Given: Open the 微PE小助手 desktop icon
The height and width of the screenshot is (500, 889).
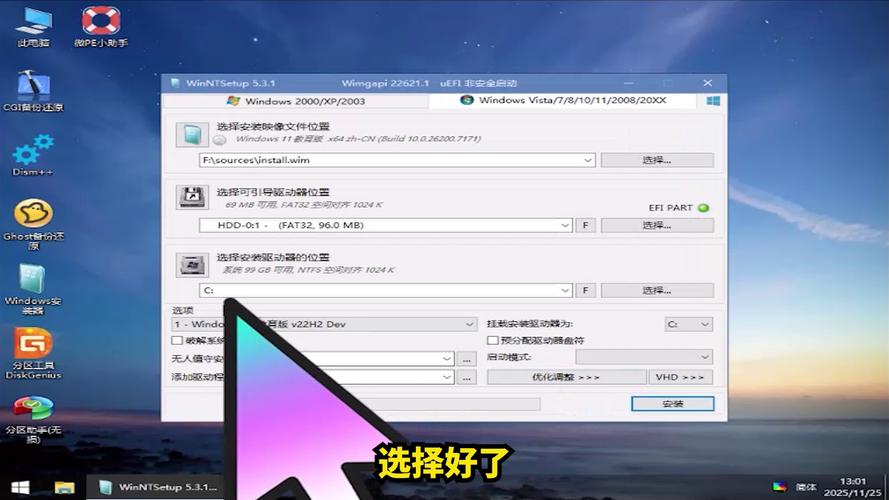Looking at the screenshot, I should tap(100, 26).
